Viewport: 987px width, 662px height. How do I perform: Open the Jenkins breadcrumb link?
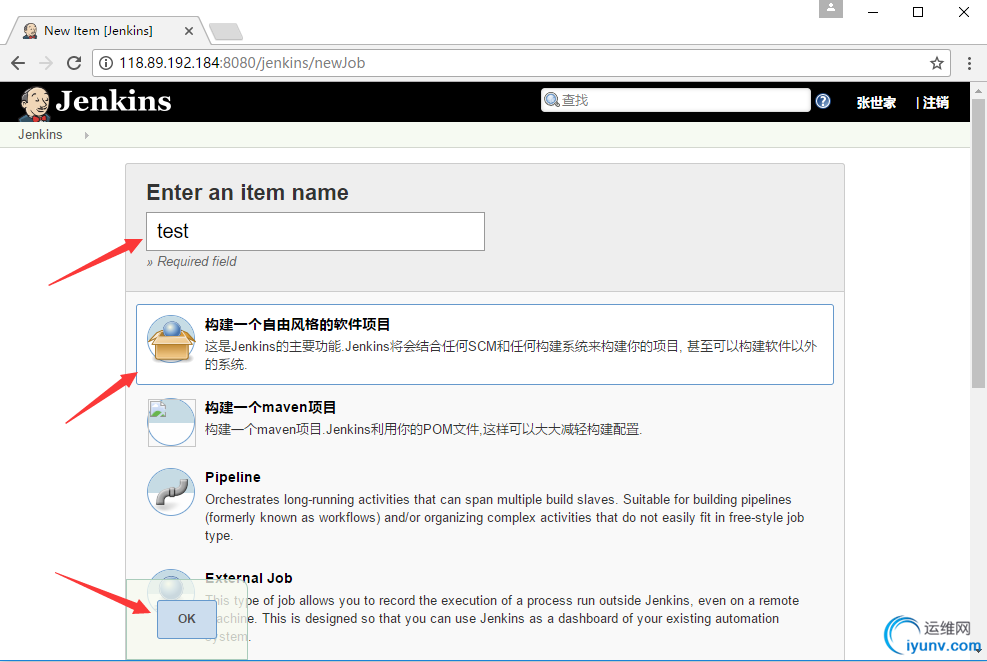click(40, 135)
